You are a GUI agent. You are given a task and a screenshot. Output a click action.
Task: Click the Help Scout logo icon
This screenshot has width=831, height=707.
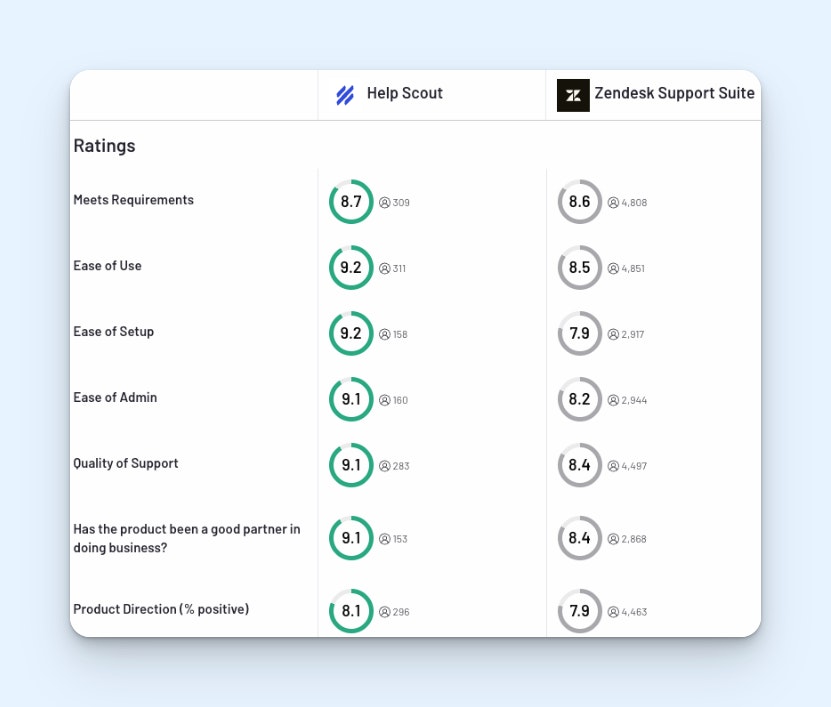(345, 95)
